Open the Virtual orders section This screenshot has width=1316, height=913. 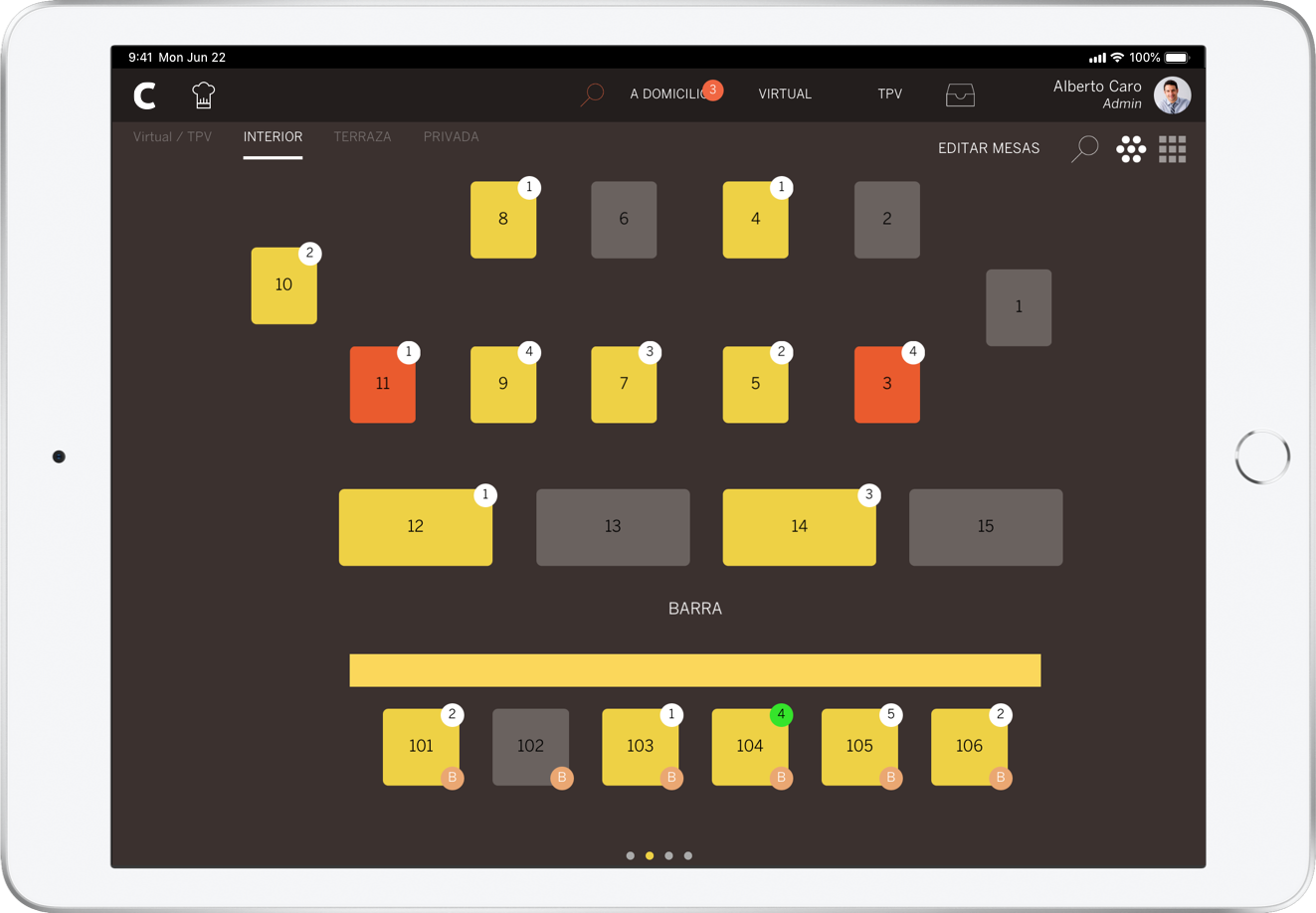click(x=785, y=94)
